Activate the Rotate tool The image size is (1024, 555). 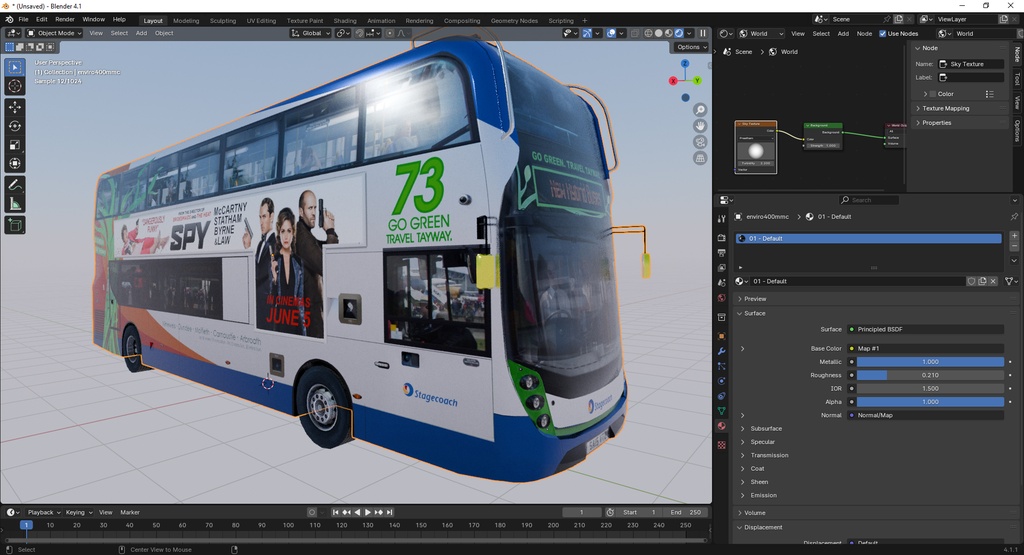click(x=15, y=125)
